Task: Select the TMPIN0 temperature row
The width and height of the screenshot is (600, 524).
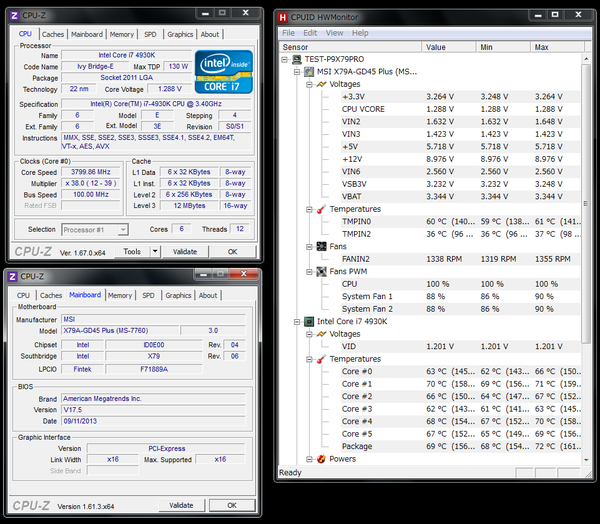Action: [460, 222]
